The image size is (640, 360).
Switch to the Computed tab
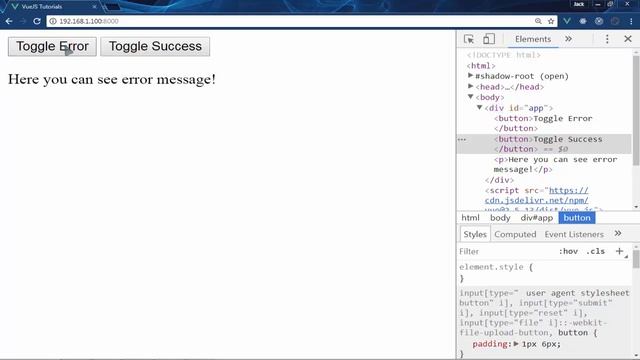(x=515, y=234)
